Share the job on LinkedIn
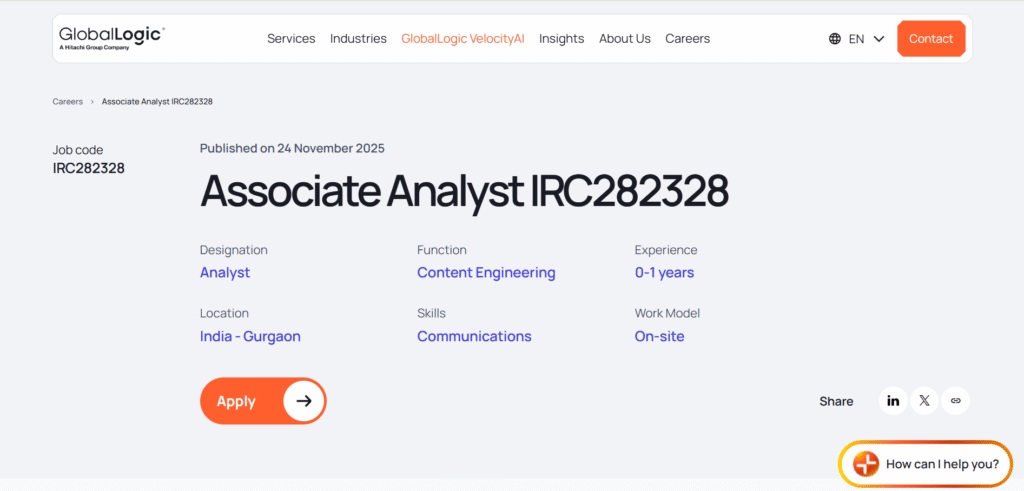The height and width of the screenshot is (491, 1024). click(x=893, y=401)
